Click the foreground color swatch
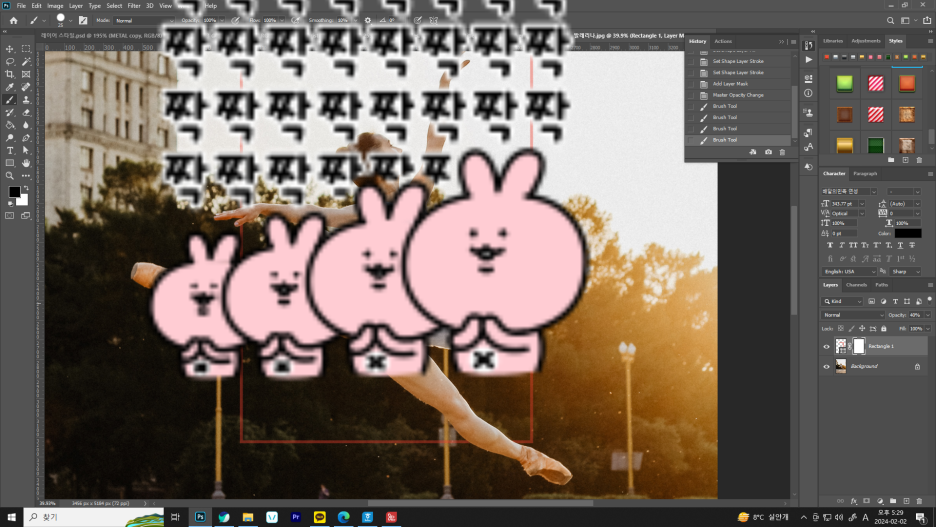Viewport: 936px width, 527px height. click(x=14, y=192)
